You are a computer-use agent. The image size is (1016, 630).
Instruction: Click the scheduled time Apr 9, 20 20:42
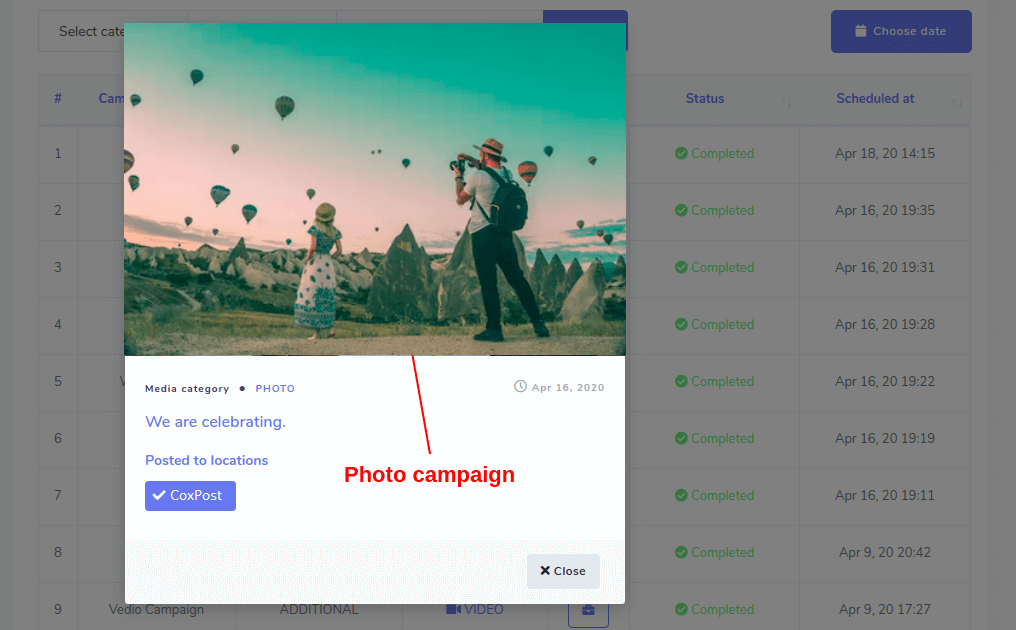(x=884, y=553)
